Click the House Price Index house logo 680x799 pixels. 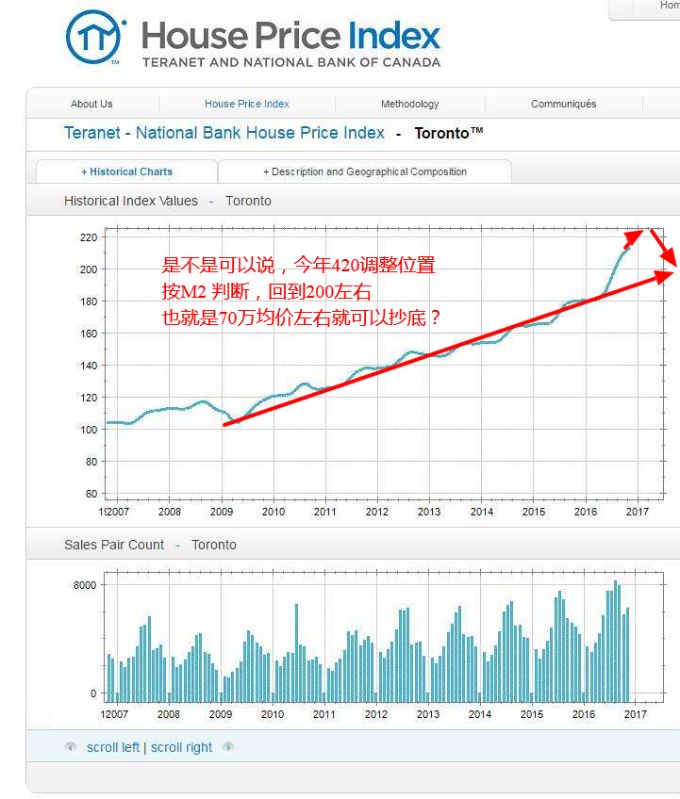pos(95,37)
